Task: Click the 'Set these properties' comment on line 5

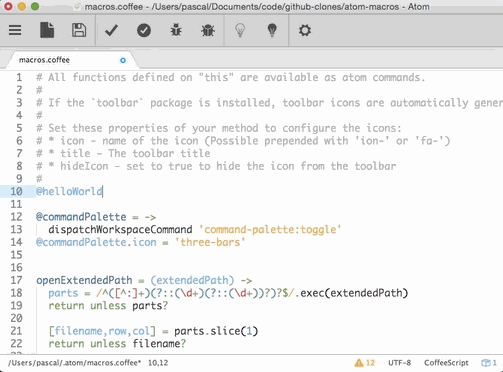Action: tap(219, 128)
